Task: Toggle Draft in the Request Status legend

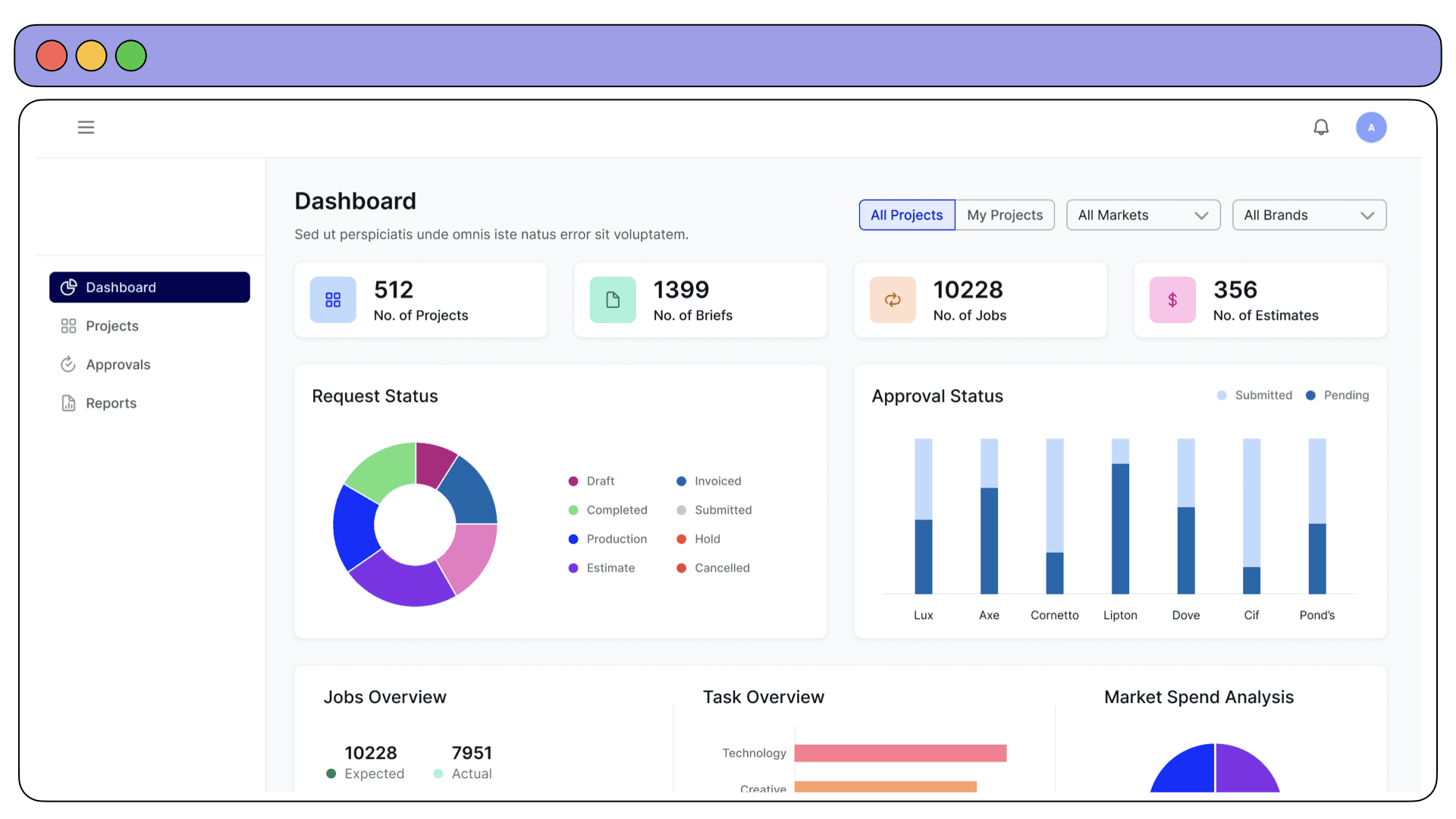Action: 591,482
